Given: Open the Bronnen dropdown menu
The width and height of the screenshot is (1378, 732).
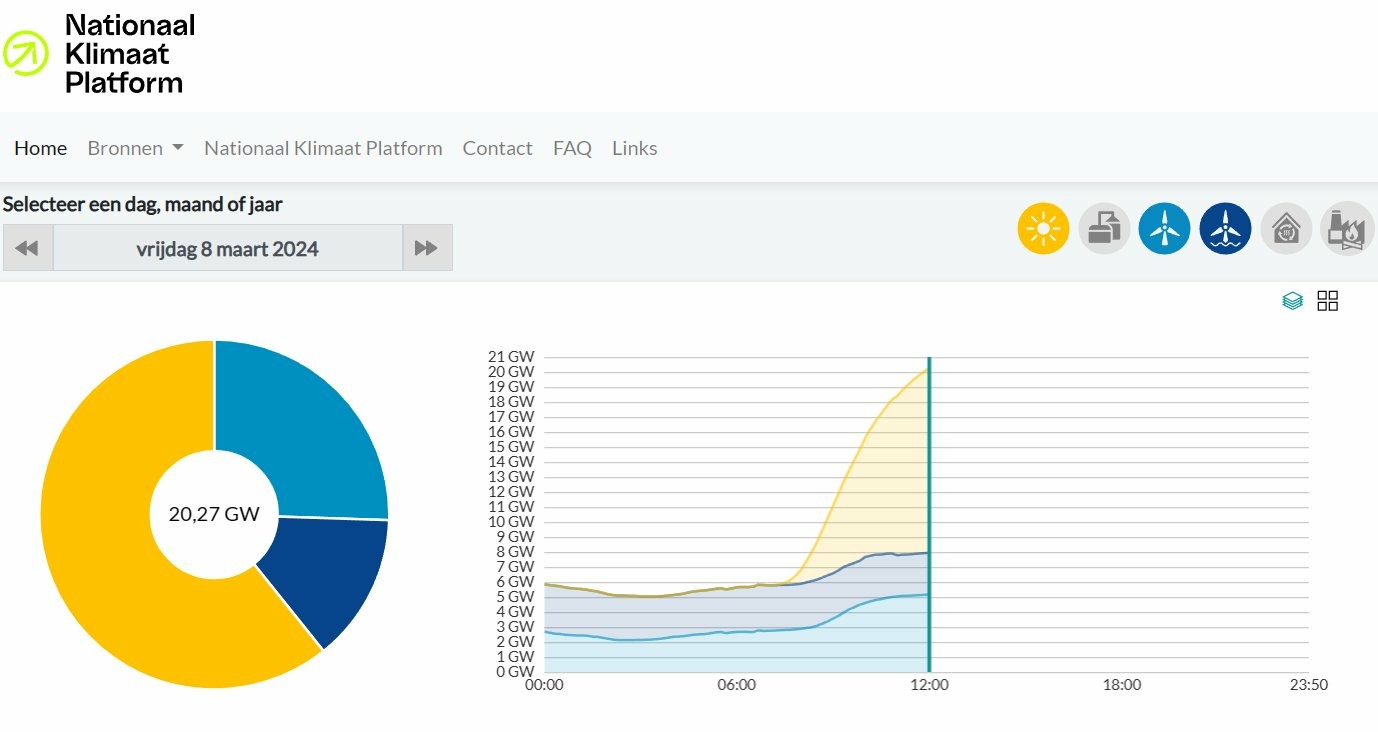Looking at the screenshot, I should pyautogui.click(x=135, y=148).
